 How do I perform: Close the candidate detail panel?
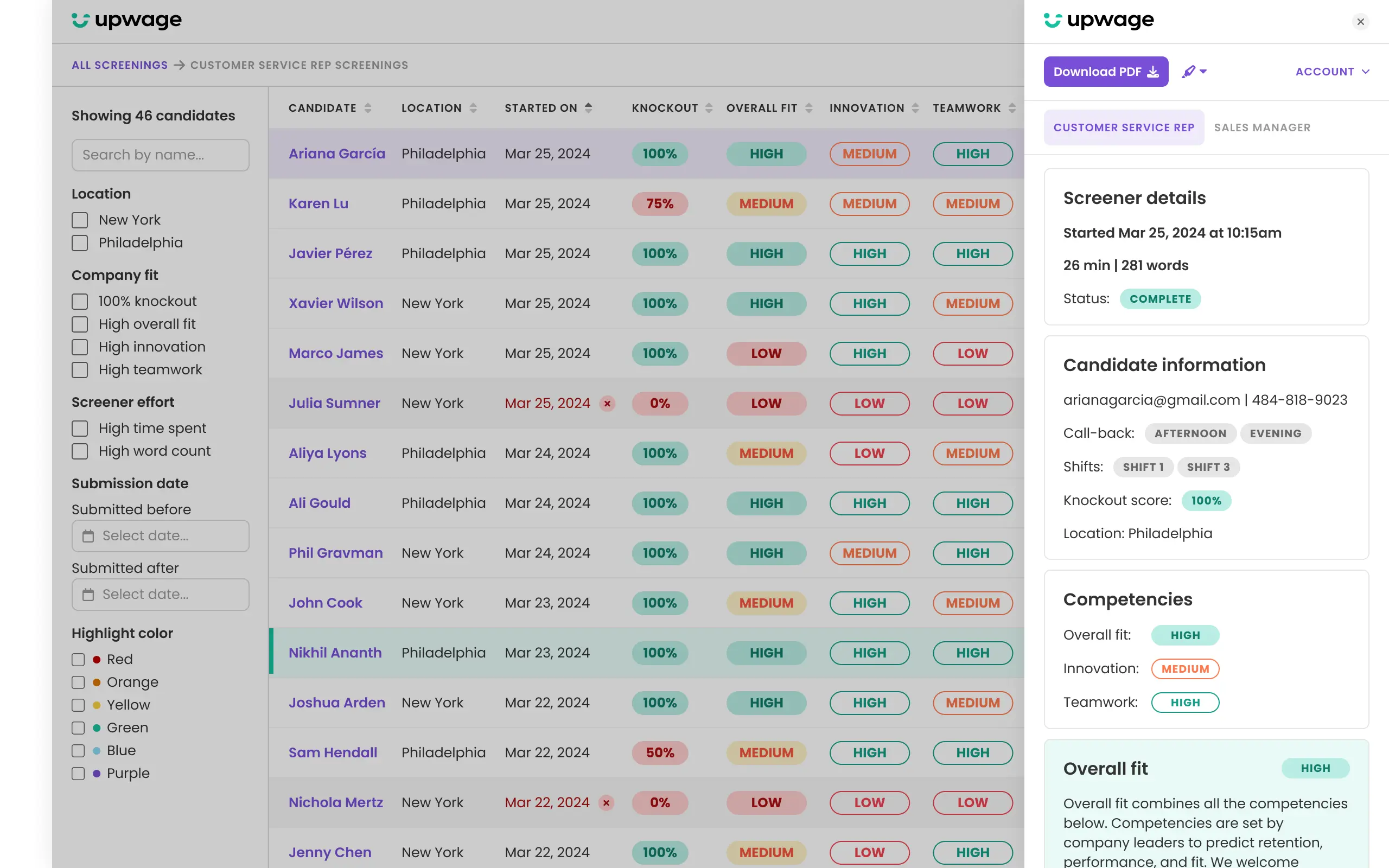1360,22
